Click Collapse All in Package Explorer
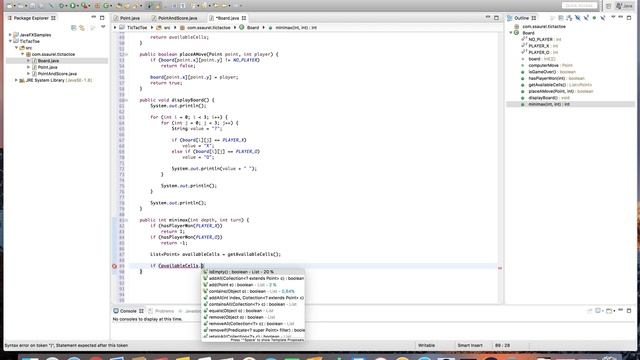The width and height of the screenshot is (640, 360). [x=73, y=27]
